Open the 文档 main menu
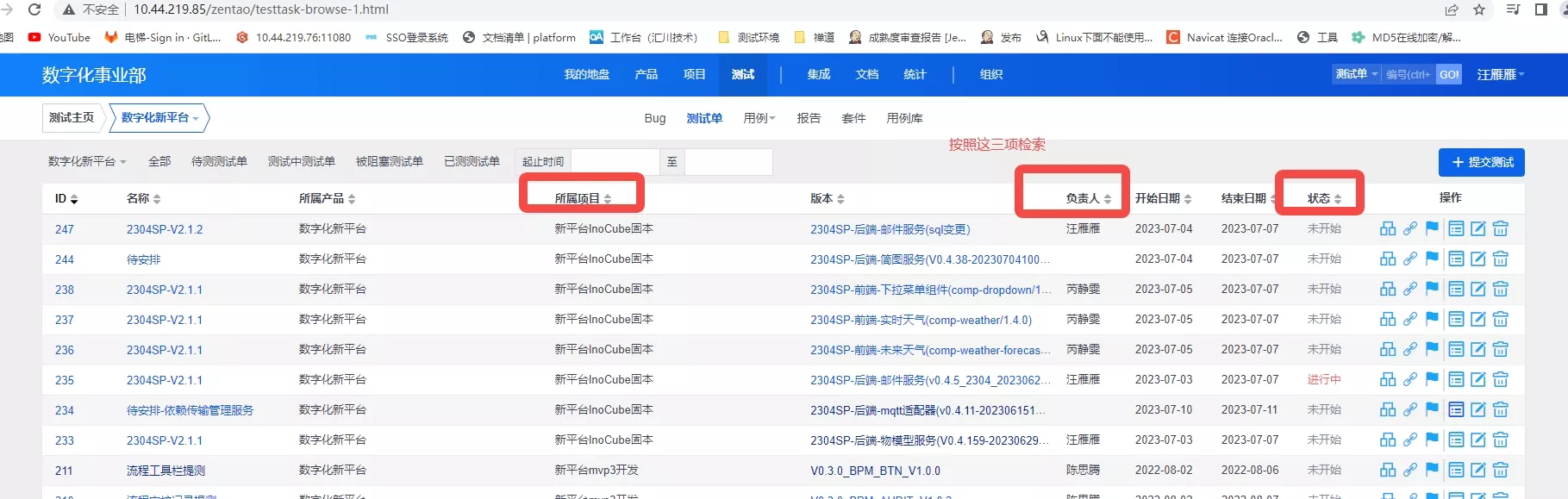This screenshot has width=1568, height=499. point(867,75)
